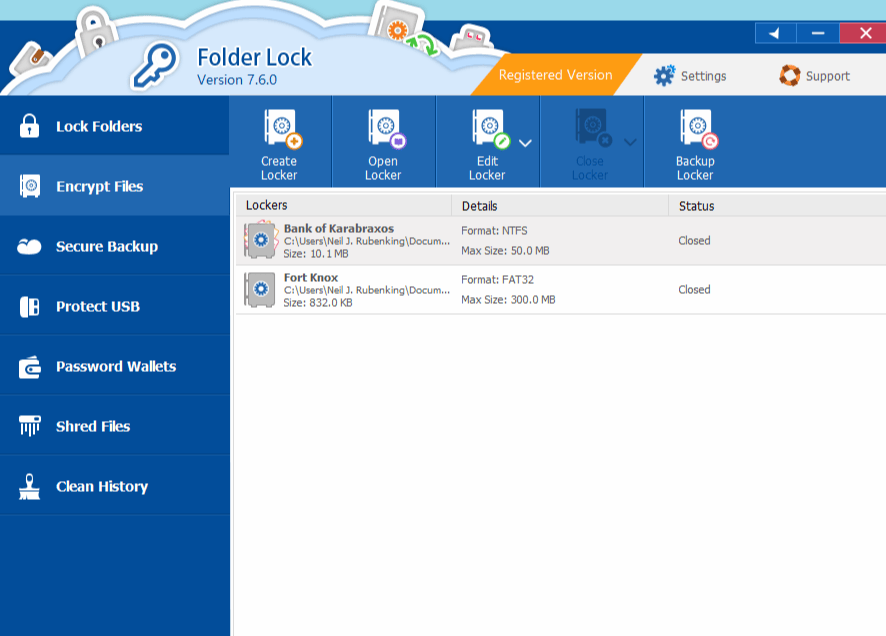
Task: Click the Size: 832.0 KB text
Action: click(318, 303)
